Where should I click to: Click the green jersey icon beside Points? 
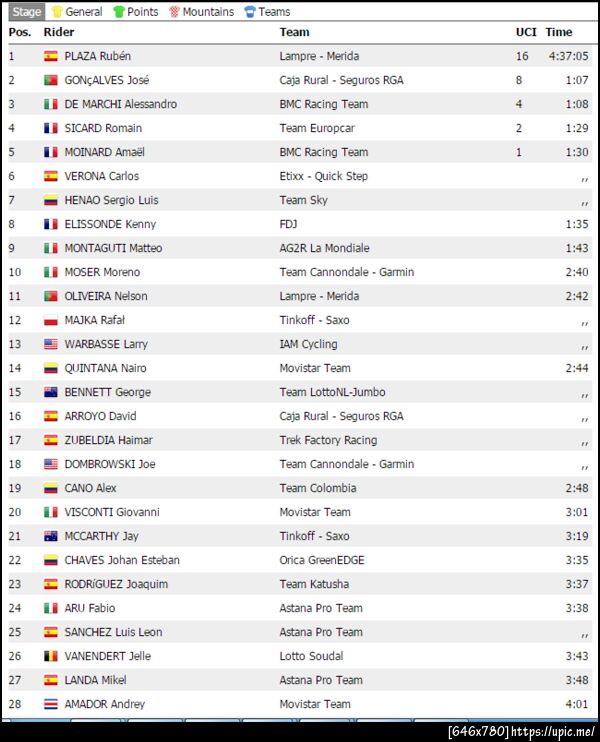coord(119,12)
